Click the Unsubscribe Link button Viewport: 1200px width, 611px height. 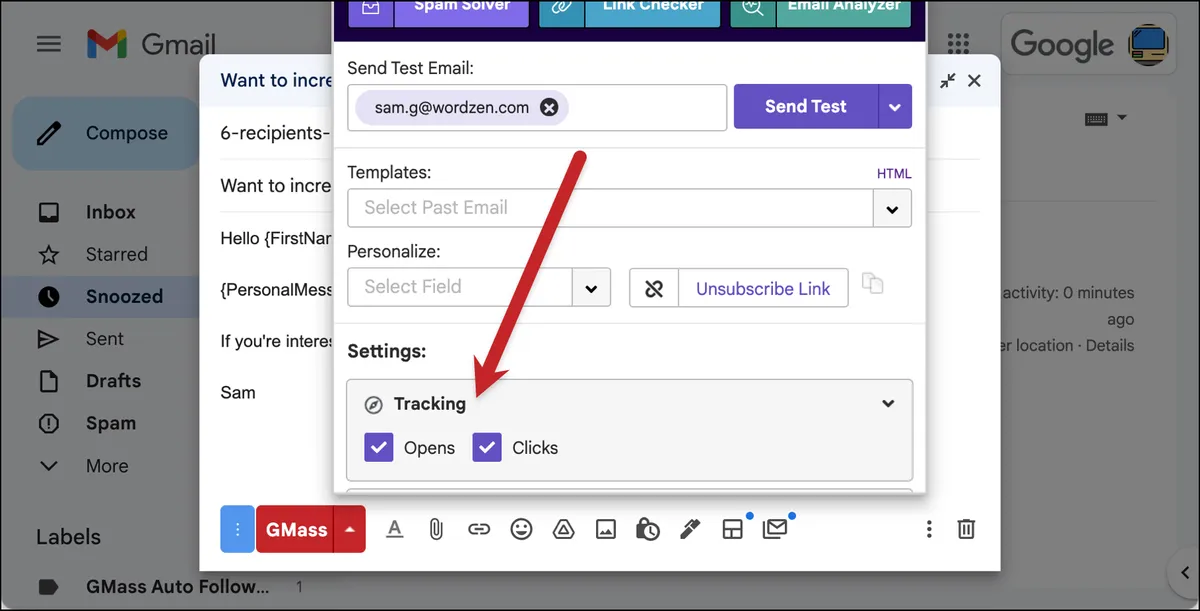pyautogui.click(x=763, y=288)
